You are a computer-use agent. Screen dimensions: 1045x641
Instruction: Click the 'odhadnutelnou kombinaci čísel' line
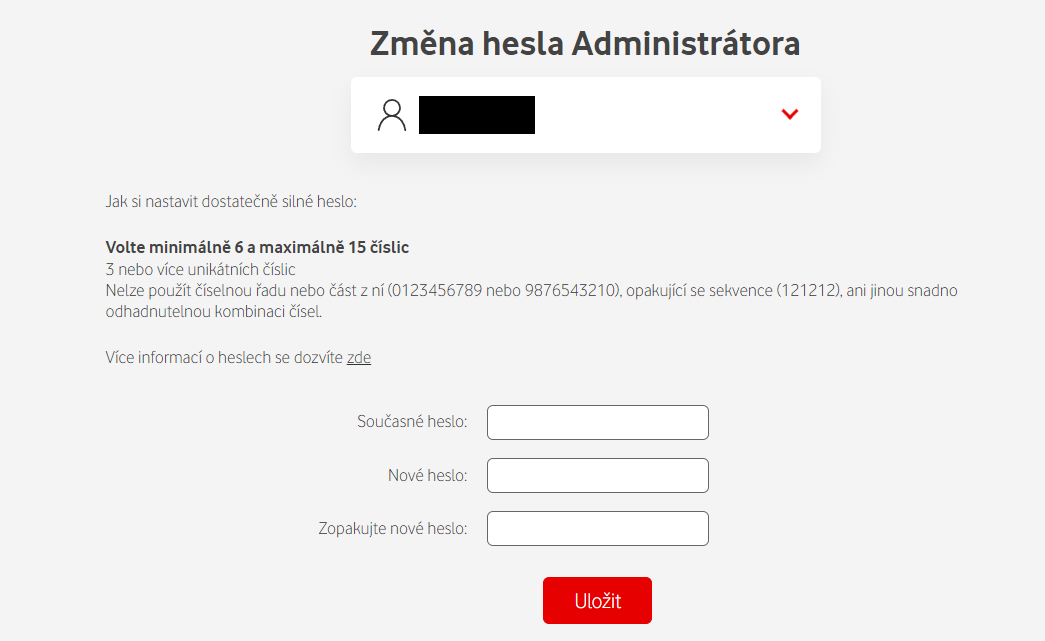tap(214, 311)
